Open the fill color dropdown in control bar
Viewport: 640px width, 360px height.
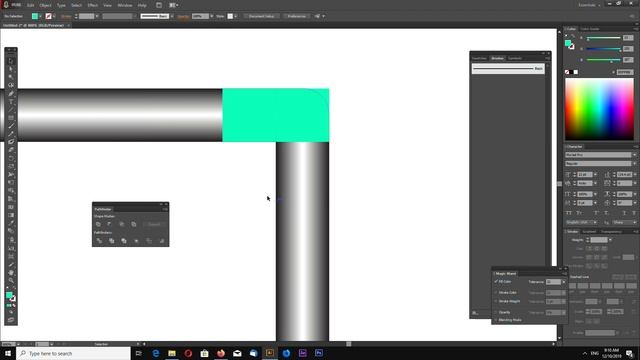(40, 16)
